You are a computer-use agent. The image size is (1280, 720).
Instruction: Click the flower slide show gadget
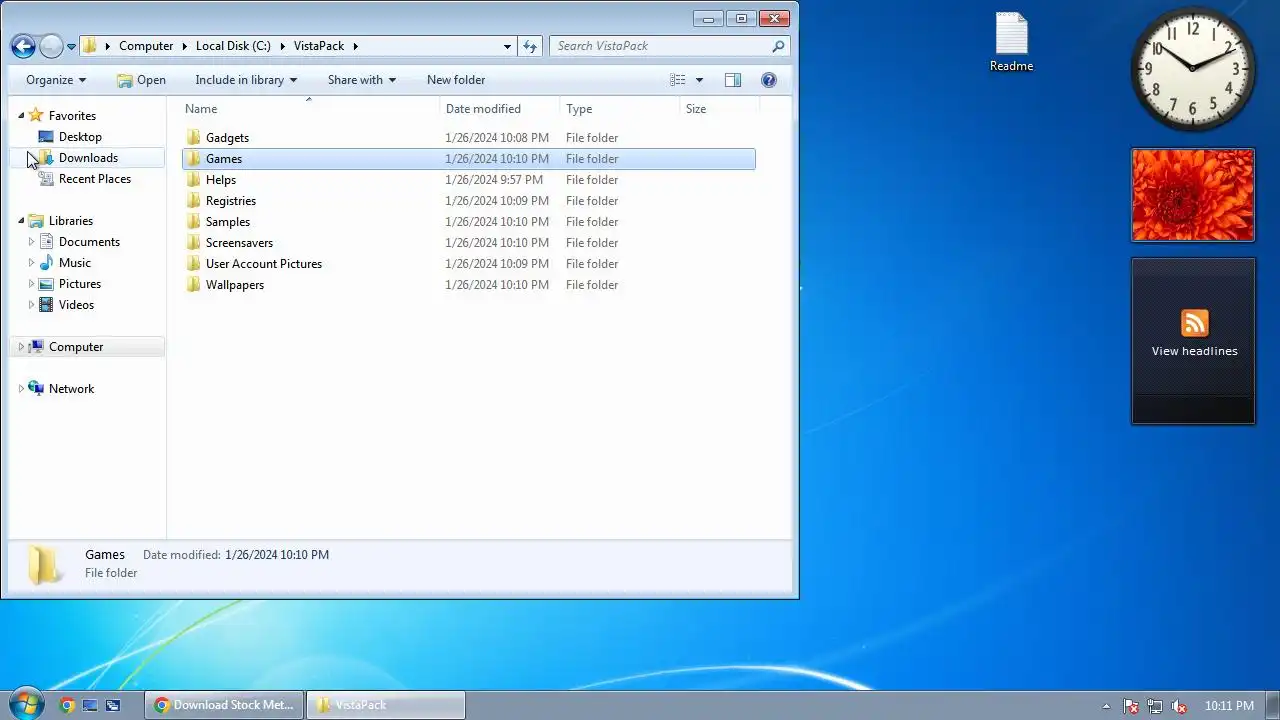tap(1193, 195)
